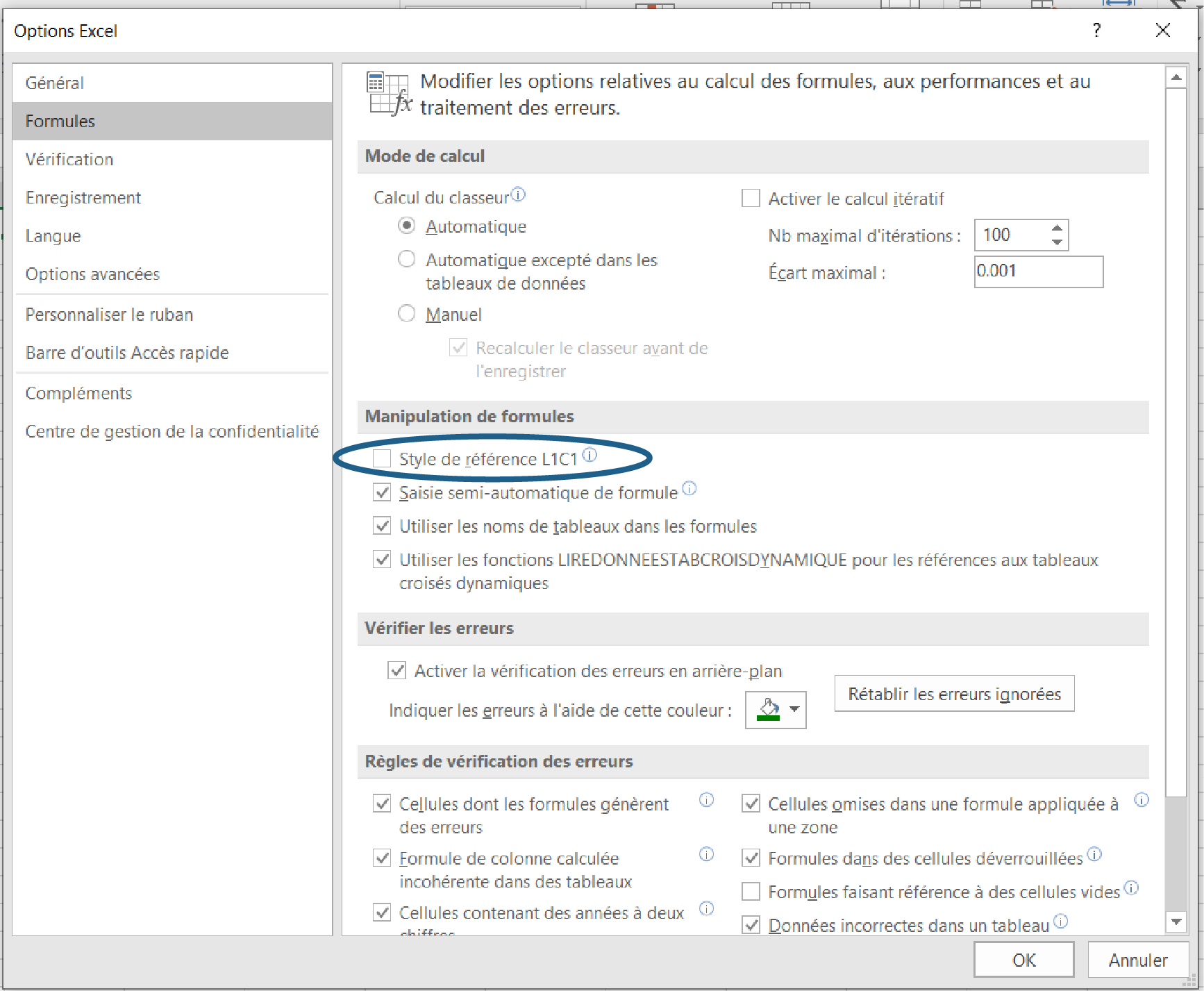Select the Manuel calculation radio button

407,313
